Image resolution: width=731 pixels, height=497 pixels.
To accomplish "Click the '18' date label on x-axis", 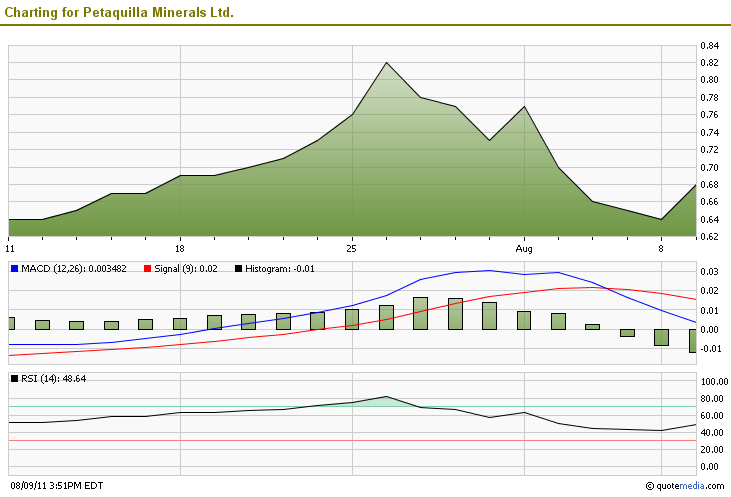I will [179, 247].
